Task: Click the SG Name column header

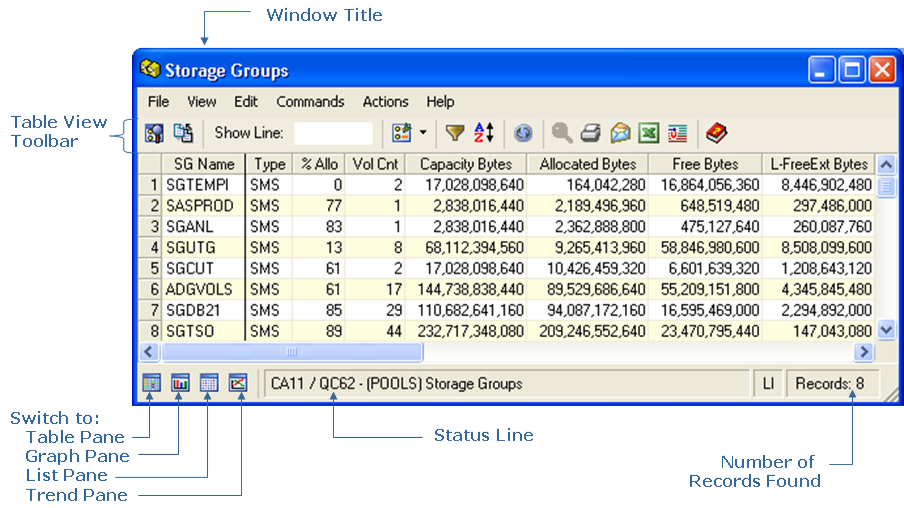Action: point(204,164)
